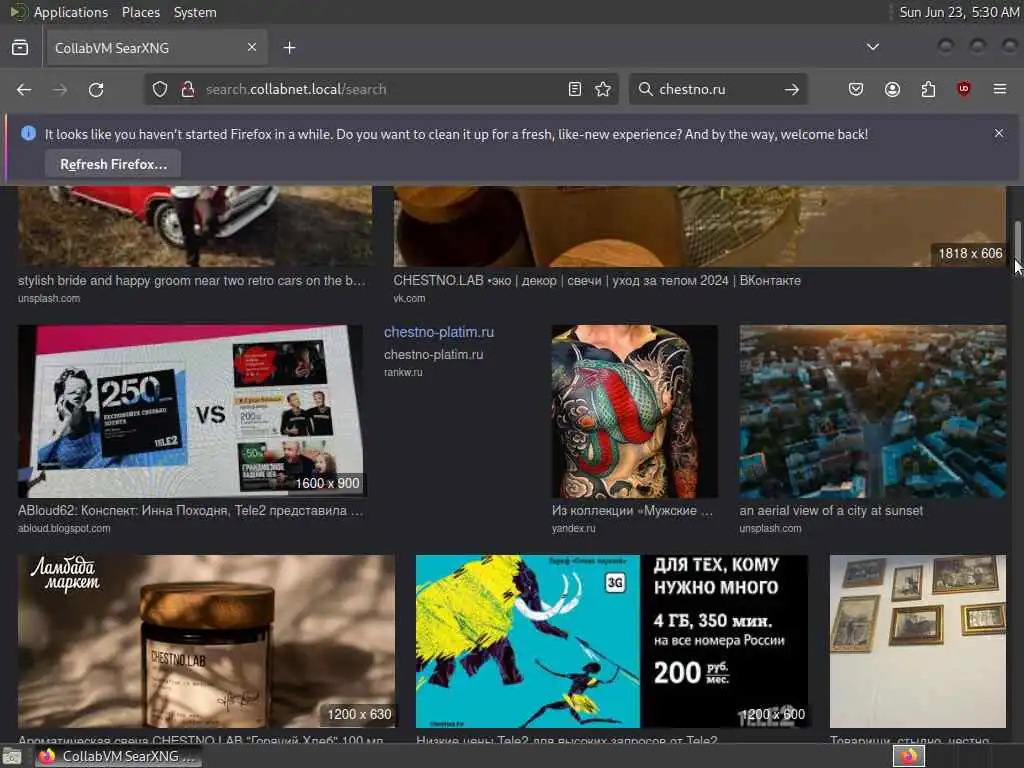Click the search box containing chestno.ru
Viewport: 1024px width, 768px height.
(717, 89)
